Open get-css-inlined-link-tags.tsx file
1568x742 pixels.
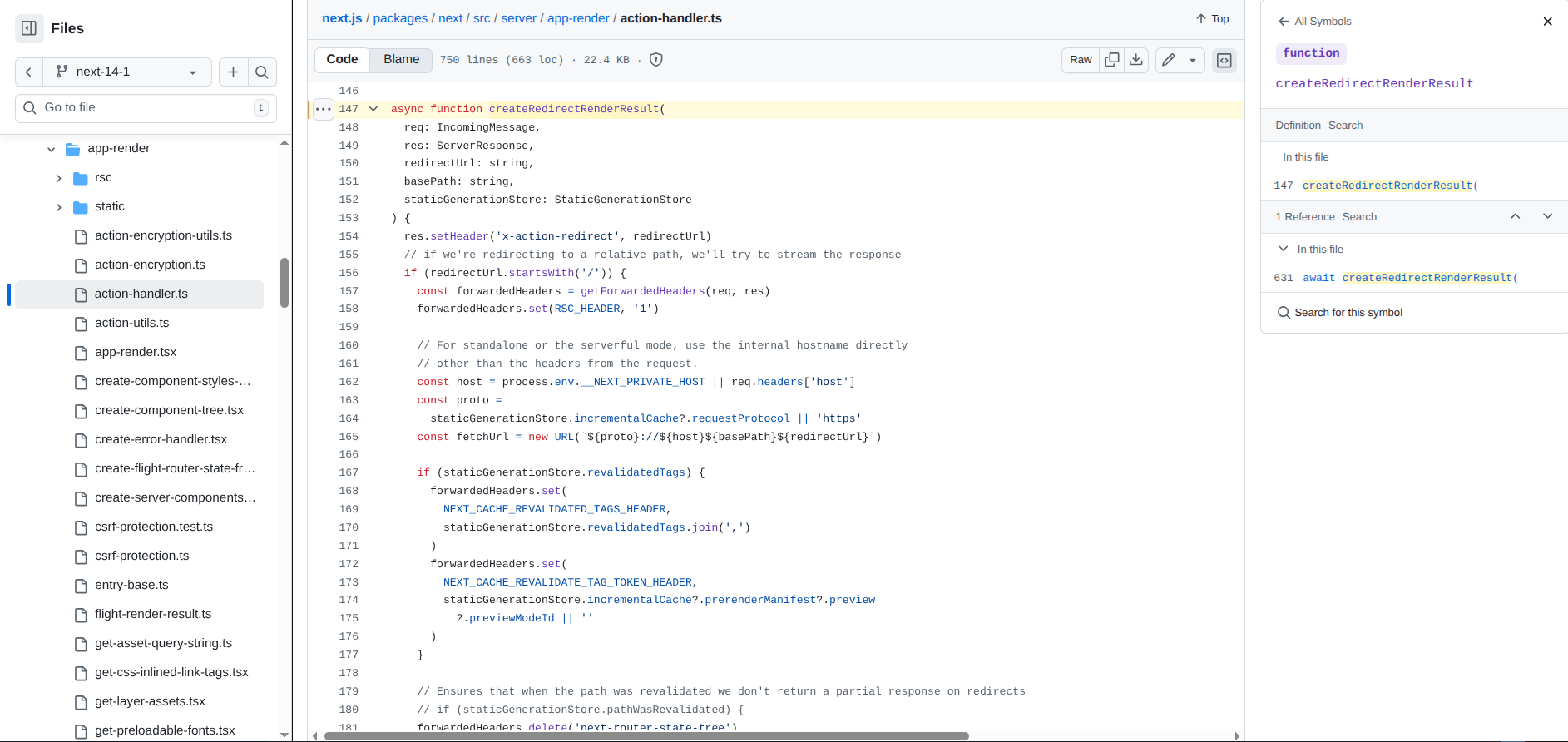(171, 673)
